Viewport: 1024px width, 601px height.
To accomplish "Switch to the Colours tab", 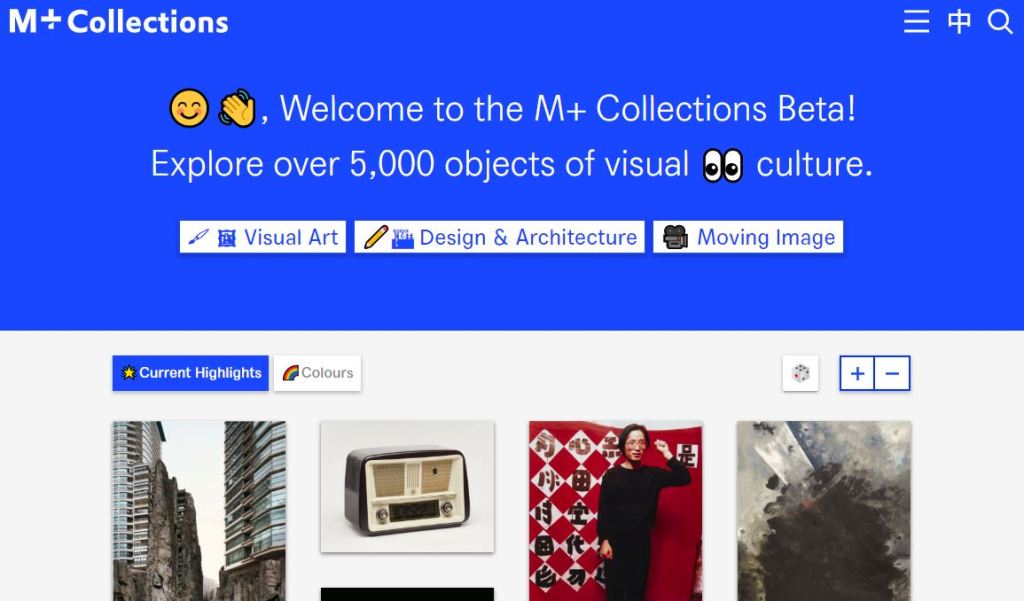I will pyautogui.click(x=317, y=373).
